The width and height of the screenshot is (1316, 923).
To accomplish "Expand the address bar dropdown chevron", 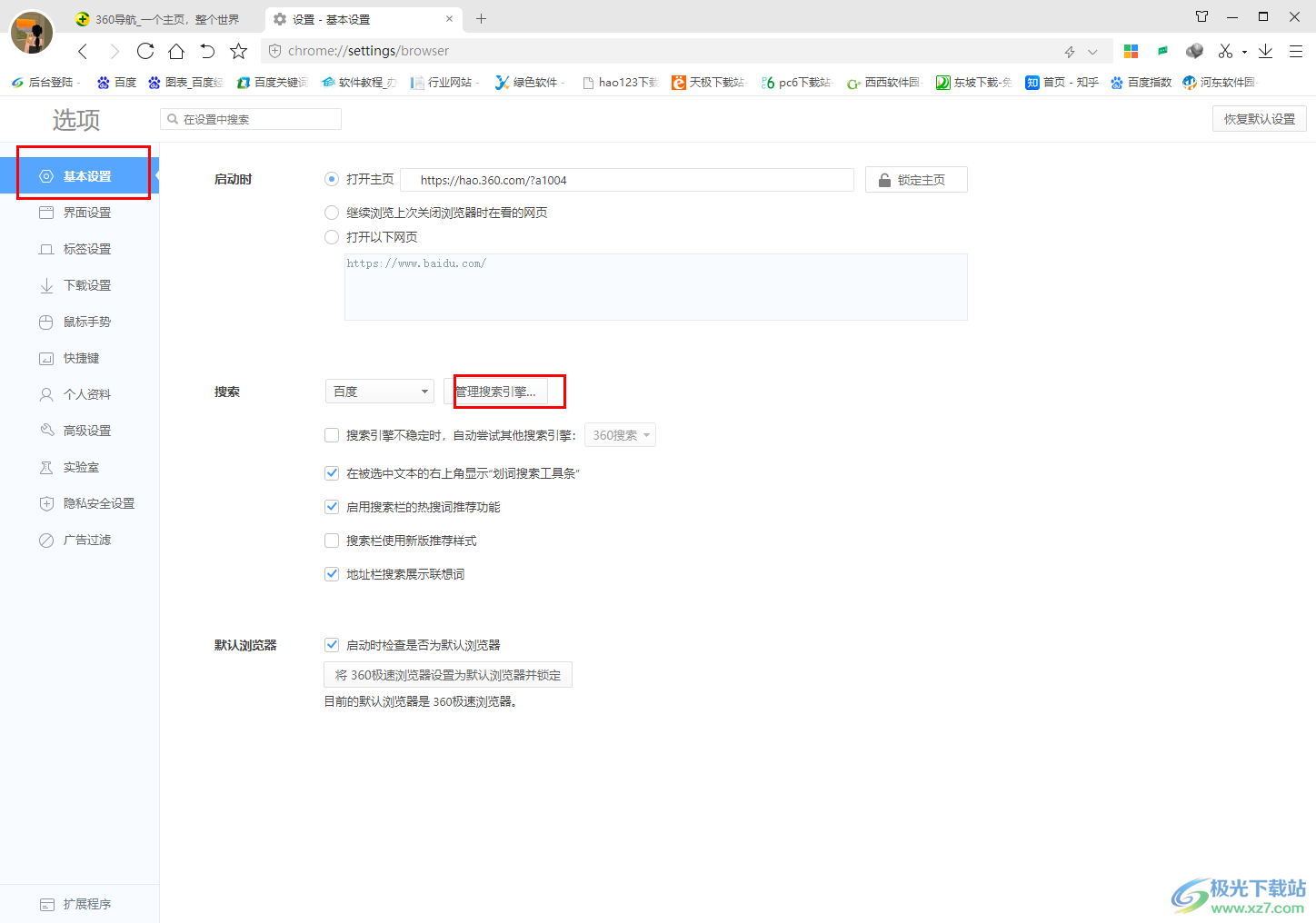I will point(1092,52).
